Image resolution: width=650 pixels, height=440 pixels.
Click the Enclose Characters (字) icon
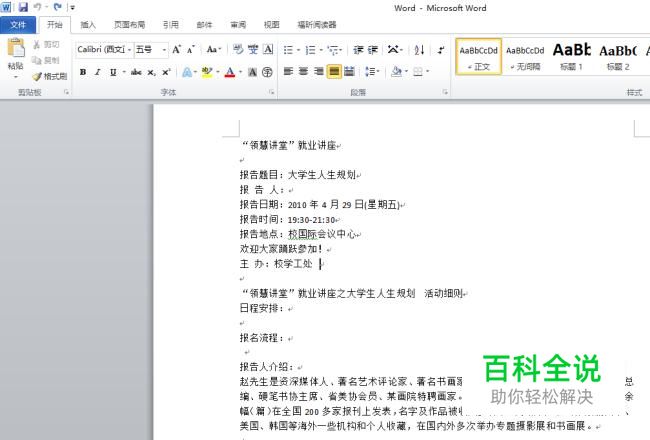click(x=268, y=72)
